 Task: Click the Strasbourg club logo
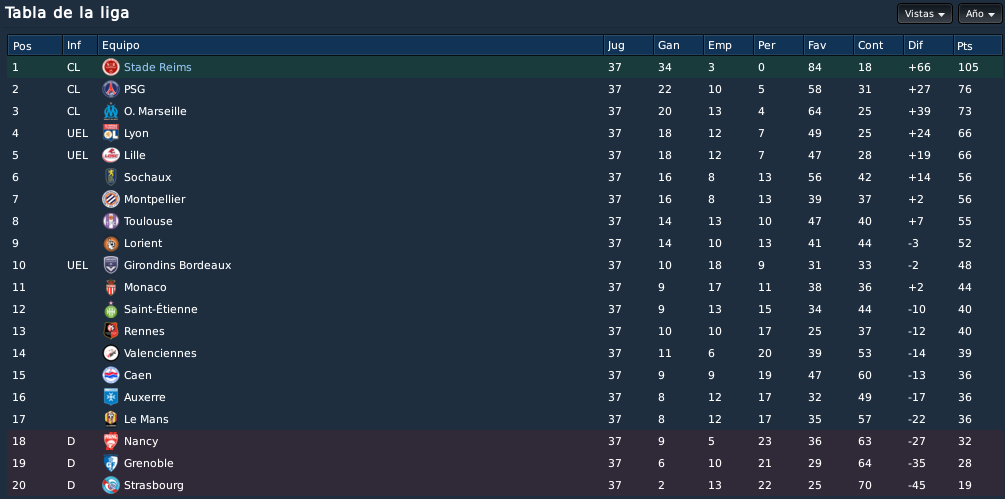click(x=111, y=485)
